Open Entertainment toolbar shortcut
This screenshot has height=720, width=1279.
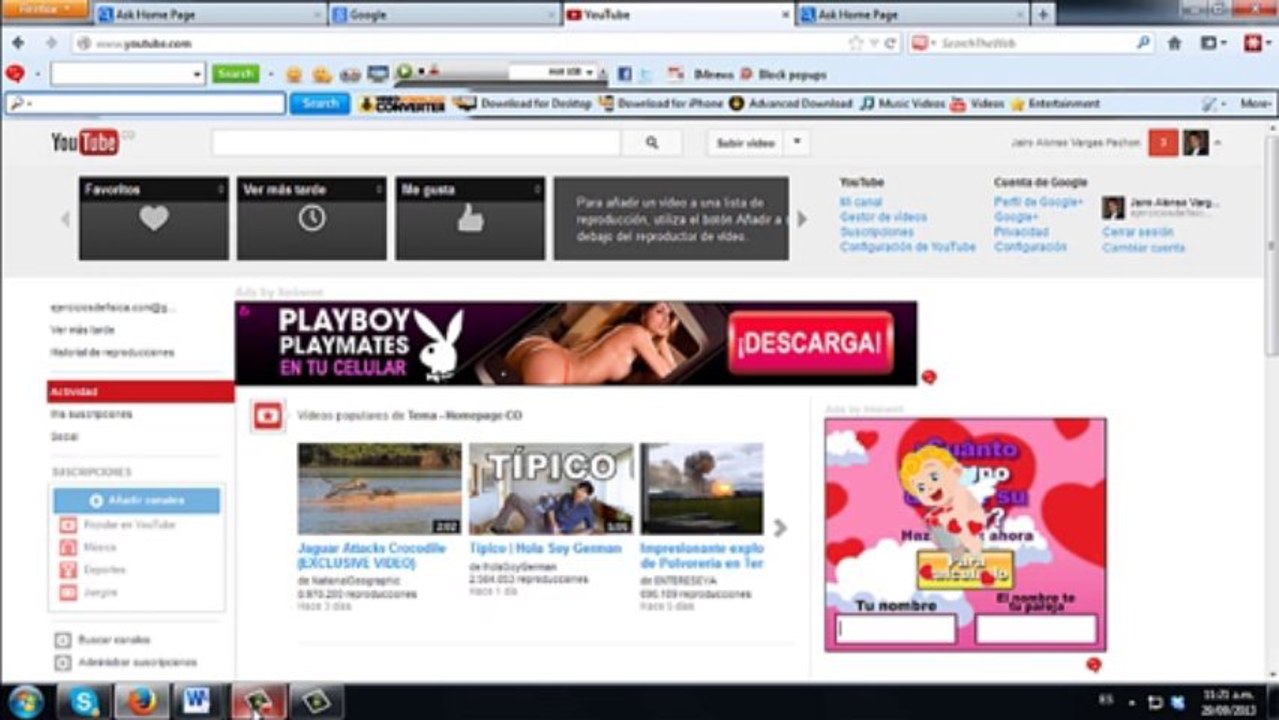[1055, 103]
